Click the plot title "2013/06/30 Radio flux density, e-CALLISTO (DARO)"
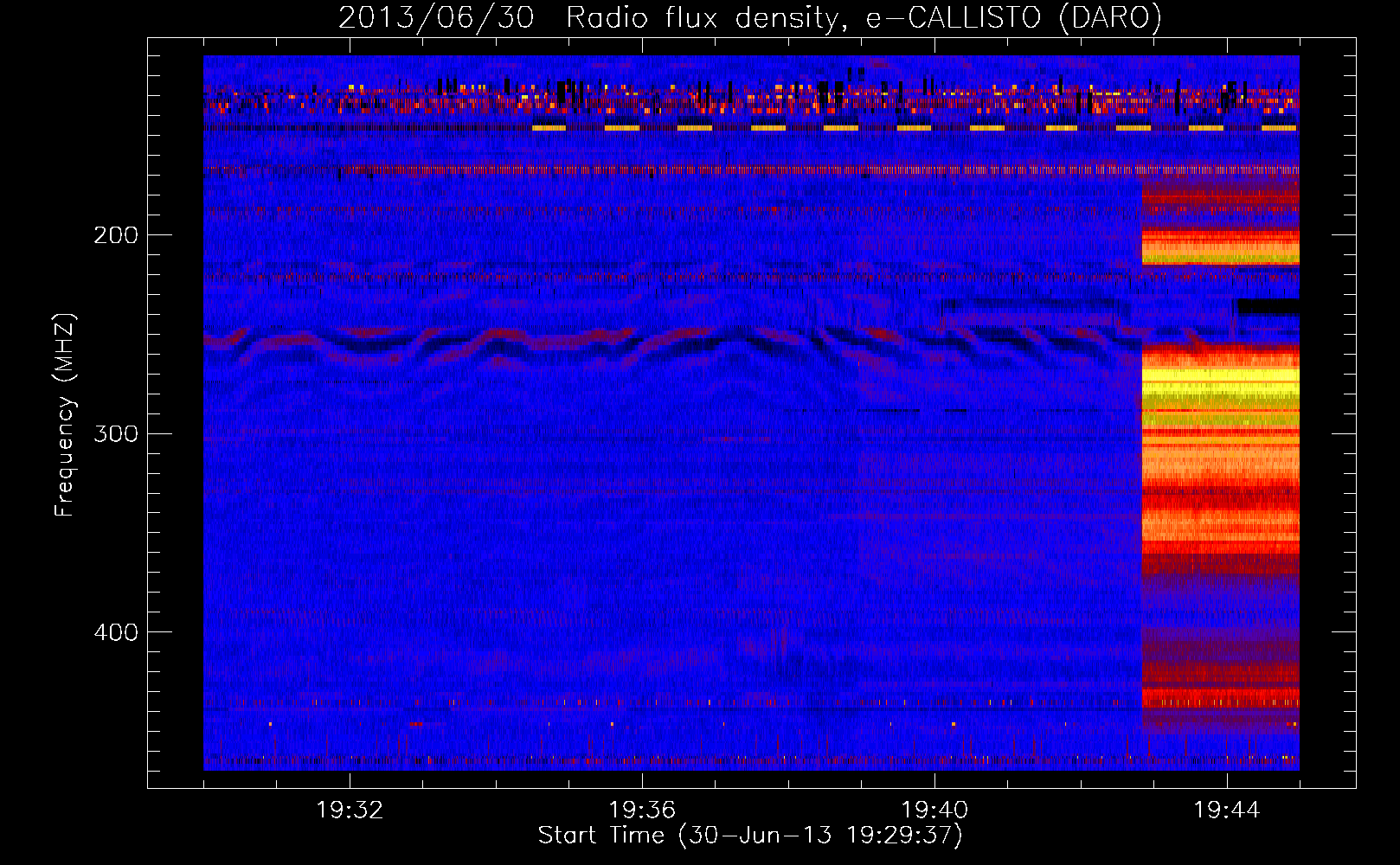This screenshot has height=865, width=1400. click(x=749, y=17)
